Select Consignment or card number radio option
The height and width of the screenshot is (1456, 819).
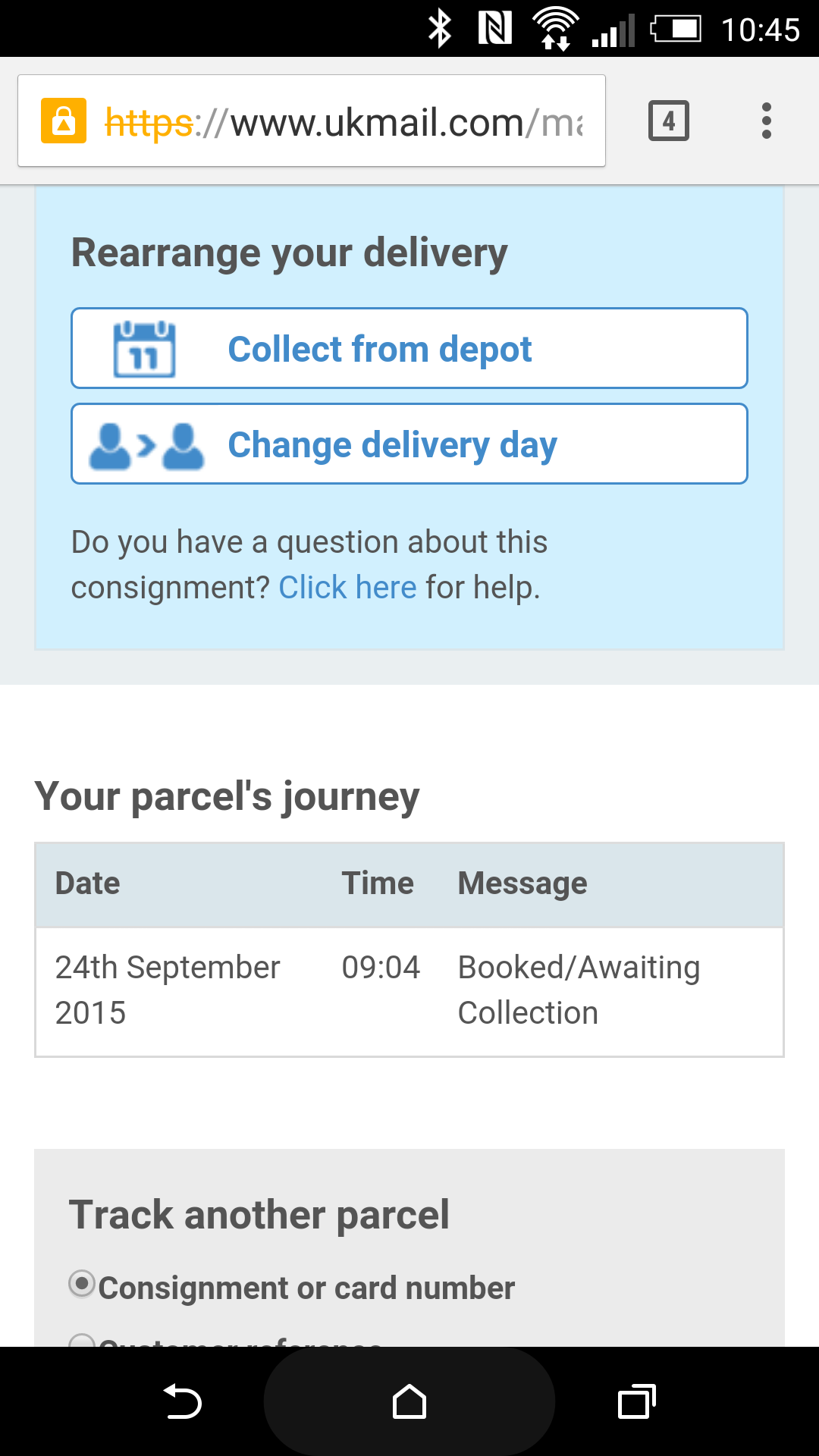tap(82, 1285)
